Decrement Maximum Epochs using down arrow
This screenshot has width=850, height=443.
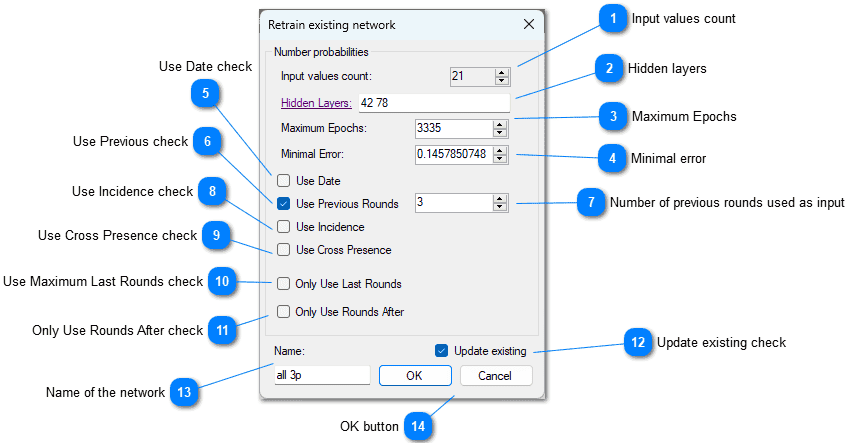[x=500, y=133]
